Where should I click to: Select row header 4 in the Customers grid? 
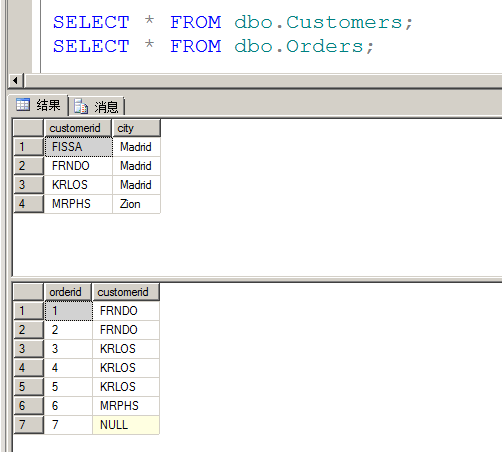point(29,204)
